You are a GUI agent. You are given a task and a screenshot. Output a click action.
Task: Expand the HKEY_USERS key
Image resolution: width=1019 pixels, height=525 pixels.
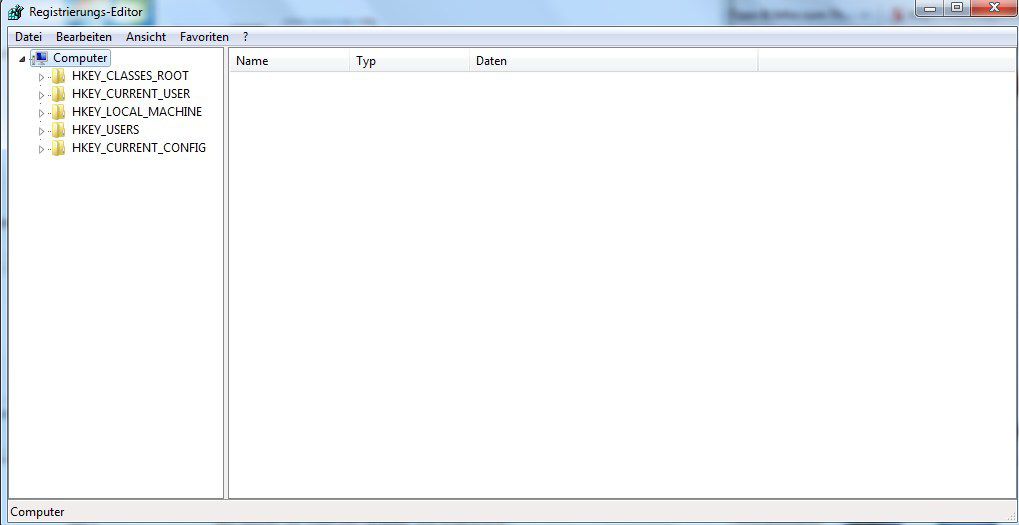pyautogui.click(x=41, y=131)
